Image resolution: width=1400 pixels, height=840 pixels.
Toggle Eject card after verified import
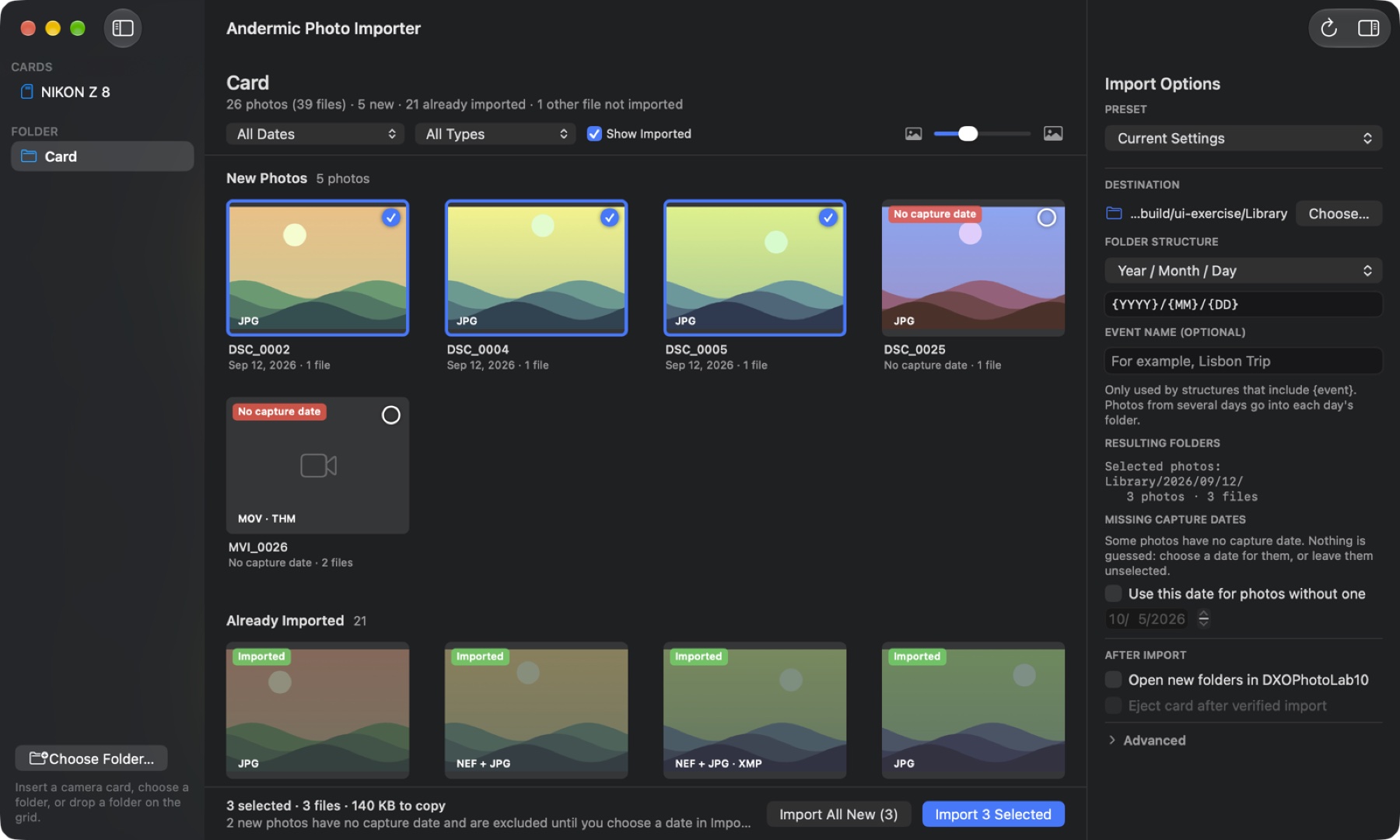(x=1114, y=705)
